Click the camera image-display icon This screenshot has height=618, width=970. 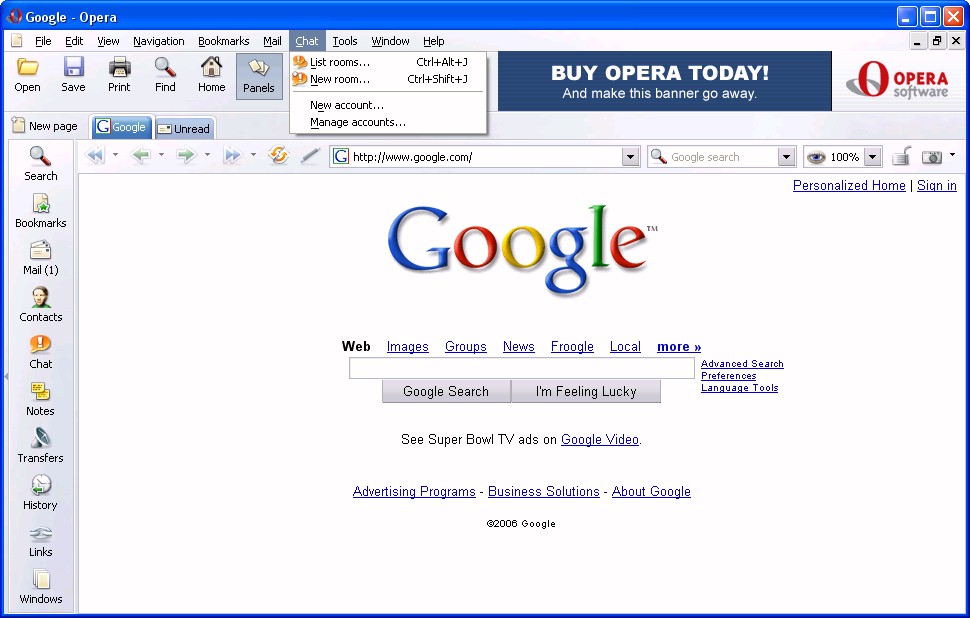(x=932, y=157)
